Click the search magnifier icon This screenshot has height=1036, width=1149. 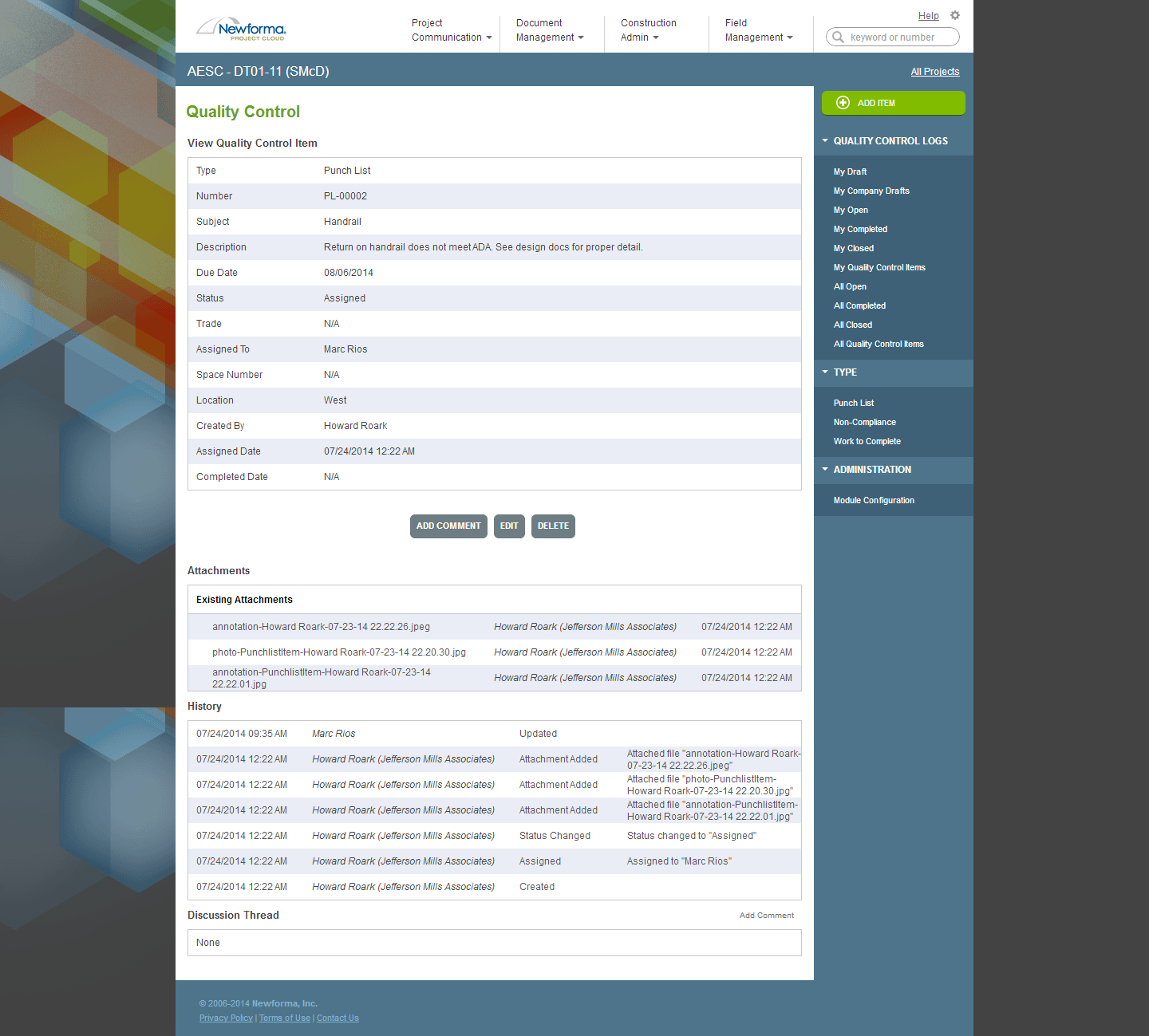point(838,37)
